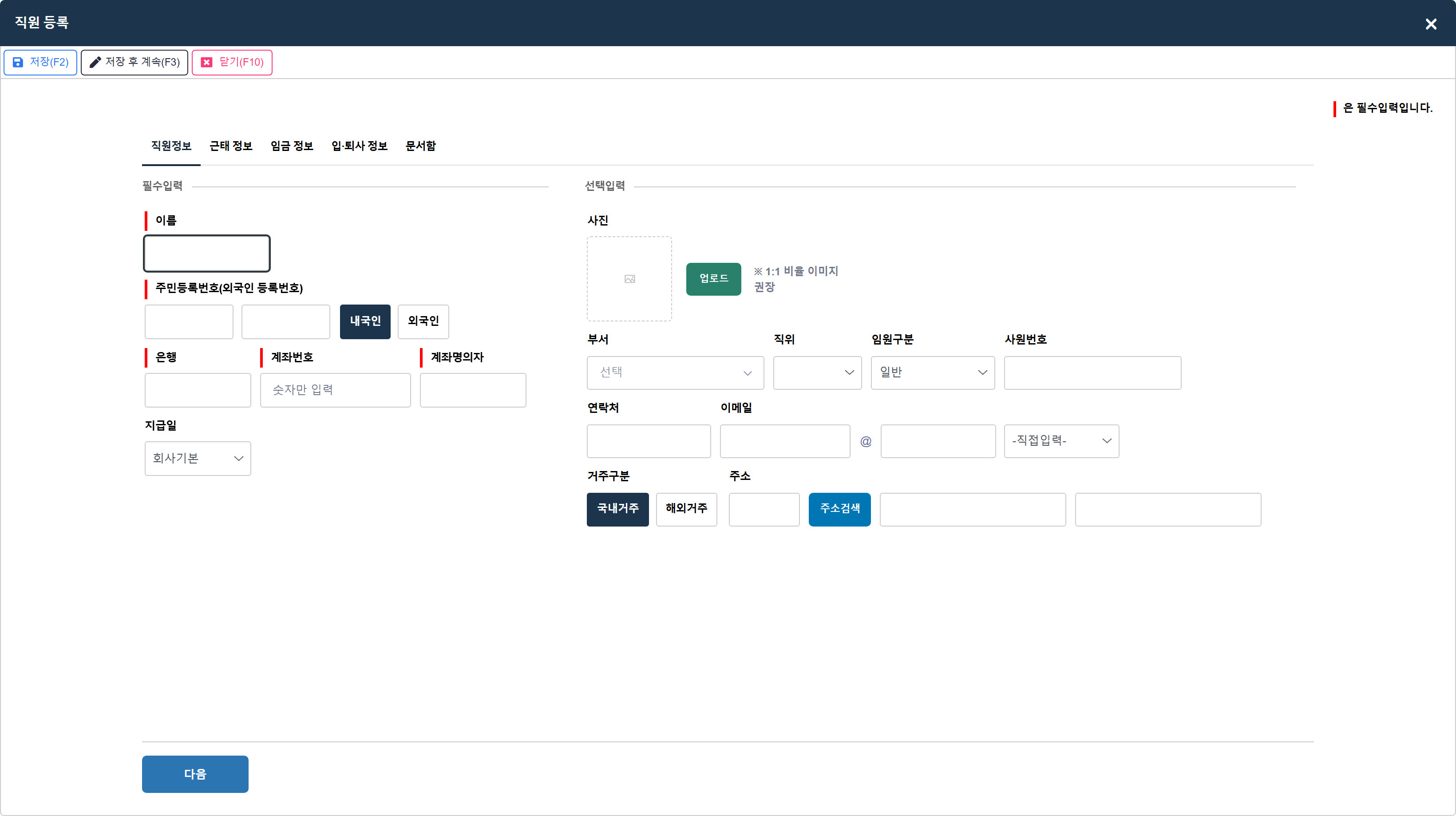
Task: Click the 이메일 ID input field
Action: [x=784, y=441]
